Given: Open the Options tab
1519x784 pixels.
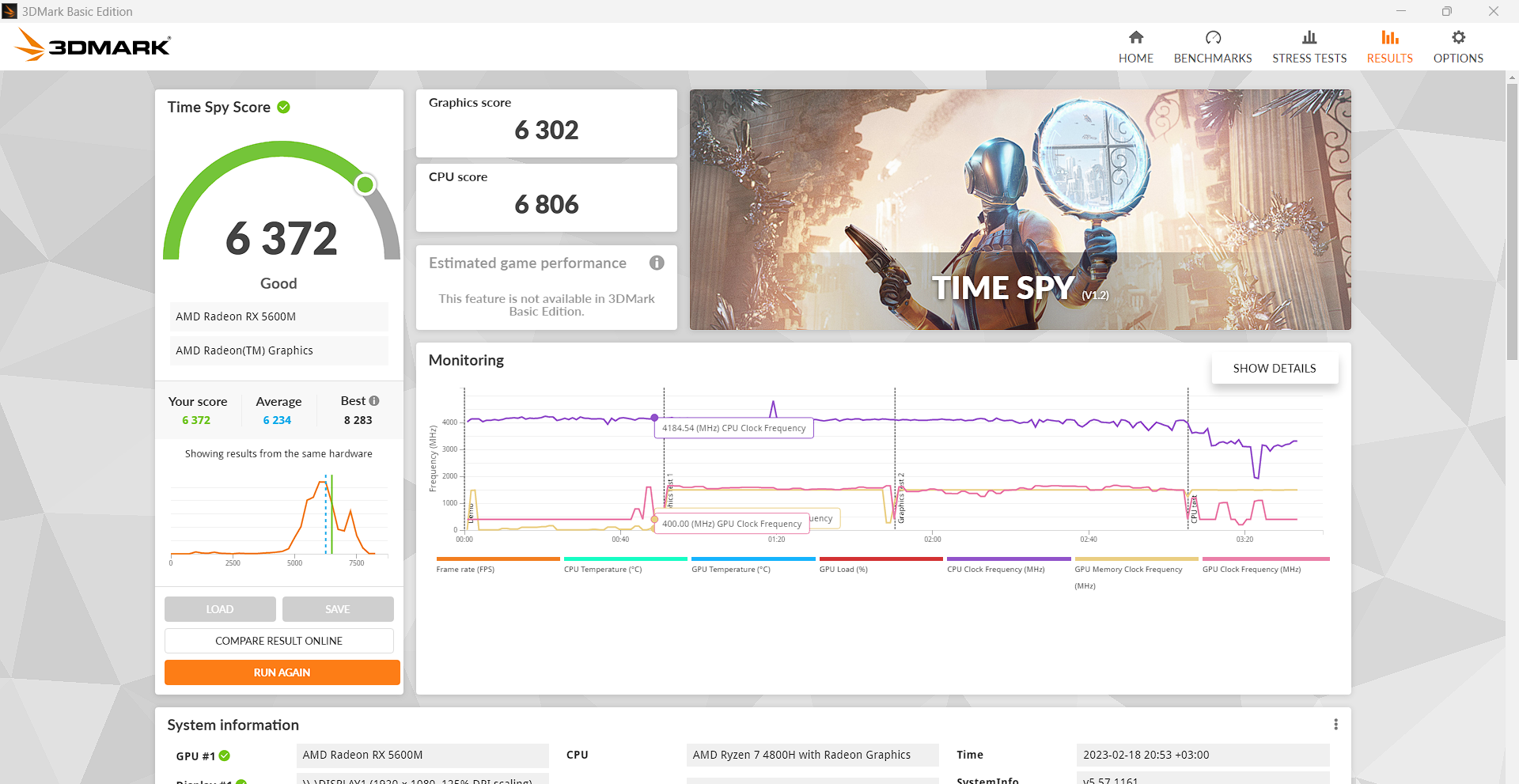Looking at the screenshot, I should 1458,47.
